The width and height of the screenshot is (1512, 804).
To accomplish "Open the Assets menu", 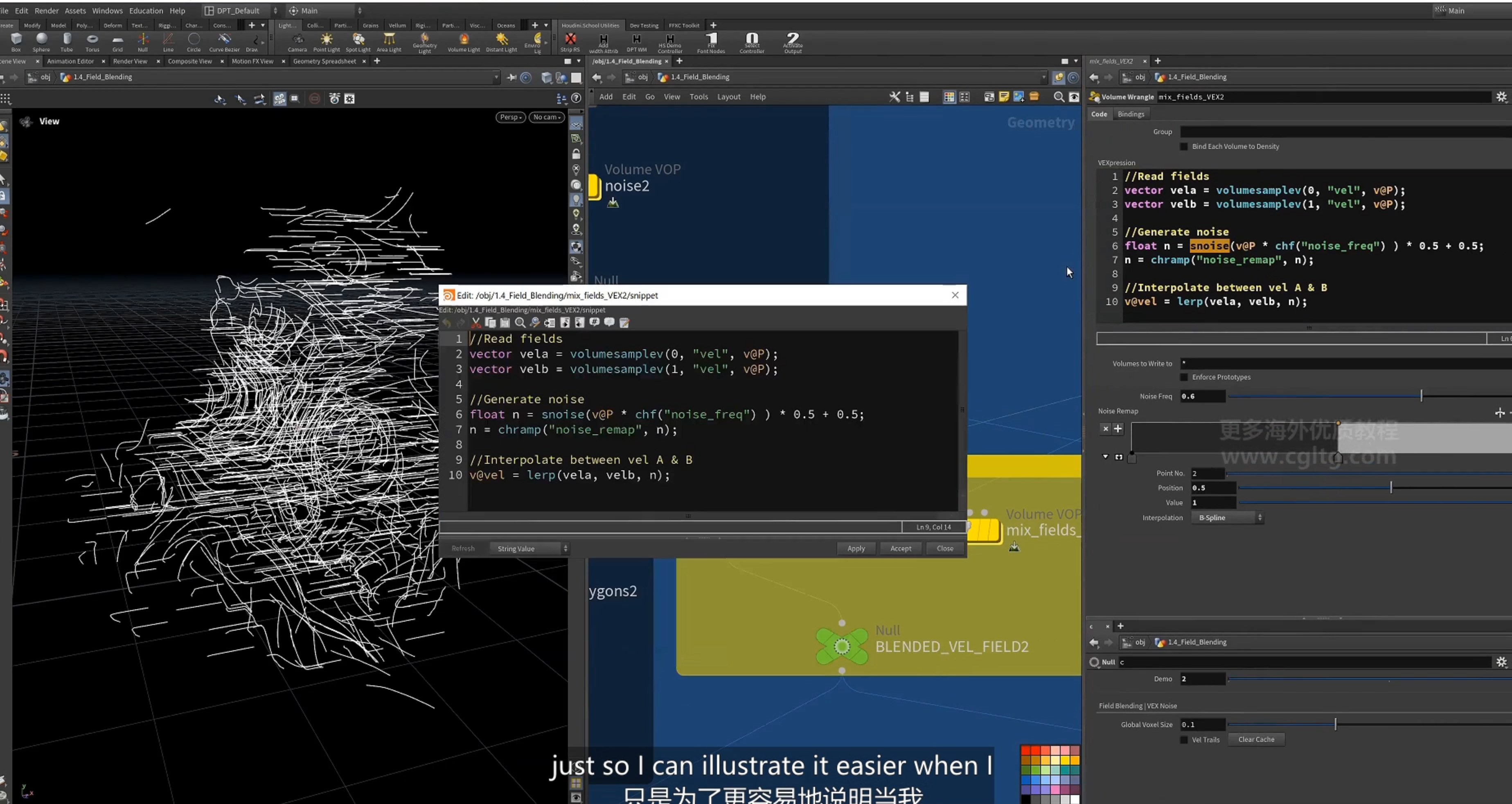I will [x=75, y=11].
